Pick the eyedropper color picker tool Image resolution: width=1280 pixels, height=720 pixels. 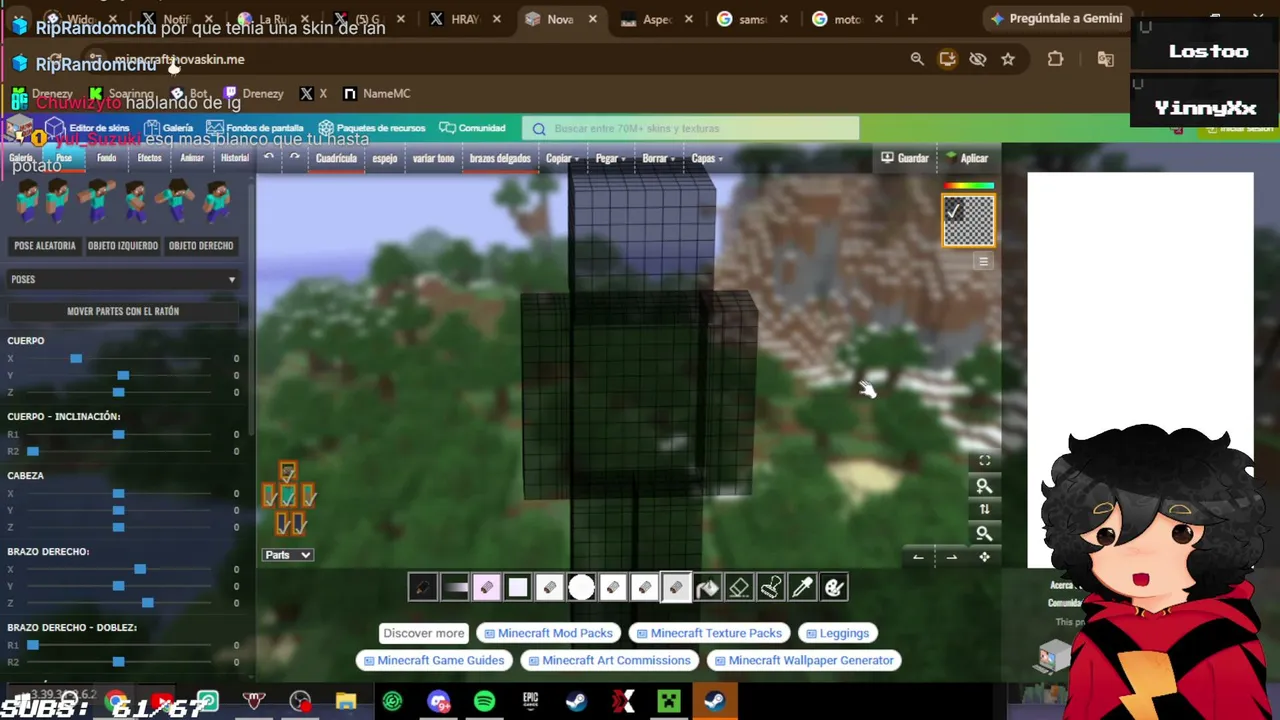(x=802, y=588)
